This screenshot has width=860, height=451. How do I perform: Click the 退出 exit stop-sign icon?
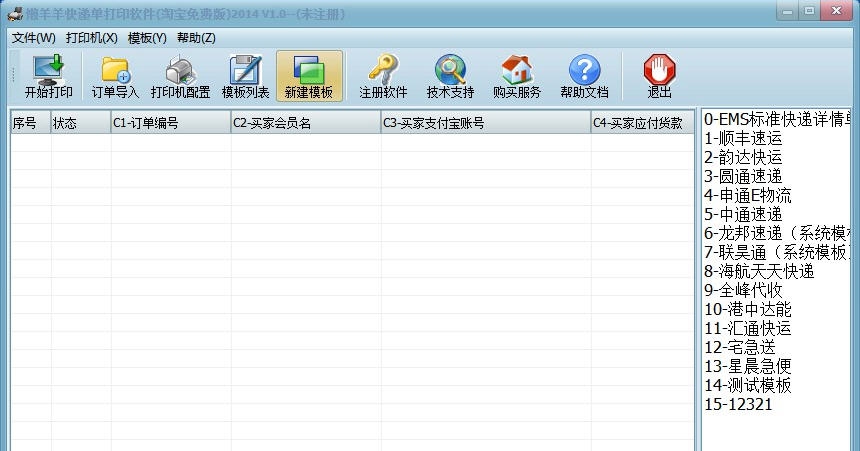[x=659, y=76]
